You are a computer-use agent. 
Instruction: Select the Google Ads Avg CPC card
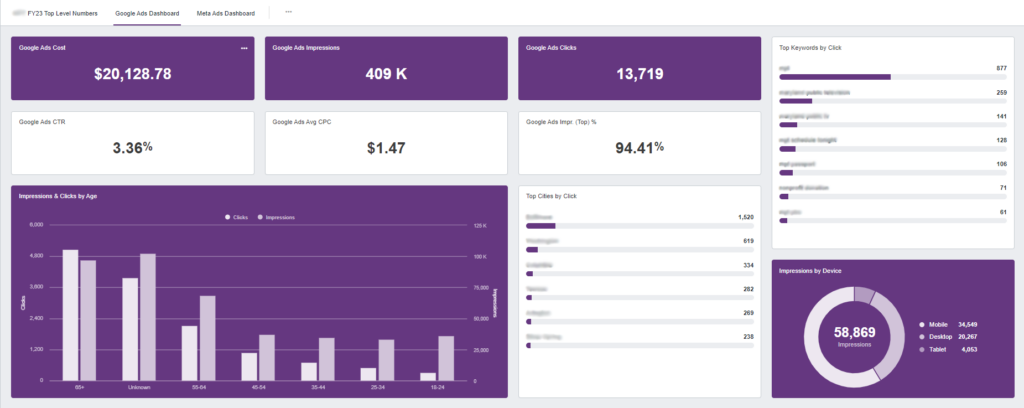386,143
